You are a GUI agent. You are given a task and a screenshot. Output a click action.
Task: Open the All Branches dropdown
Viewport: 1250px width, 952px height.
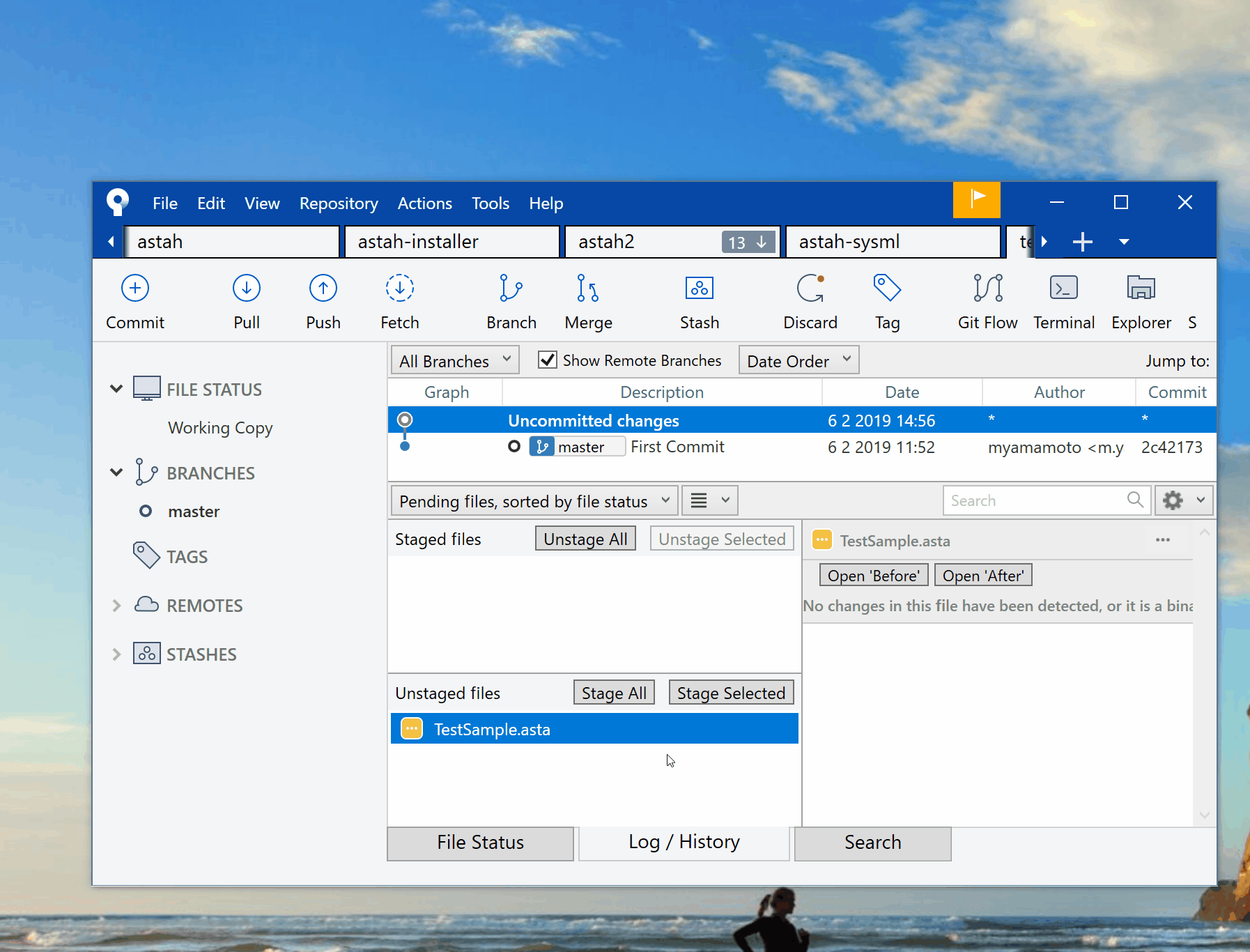tap(454, 361)
